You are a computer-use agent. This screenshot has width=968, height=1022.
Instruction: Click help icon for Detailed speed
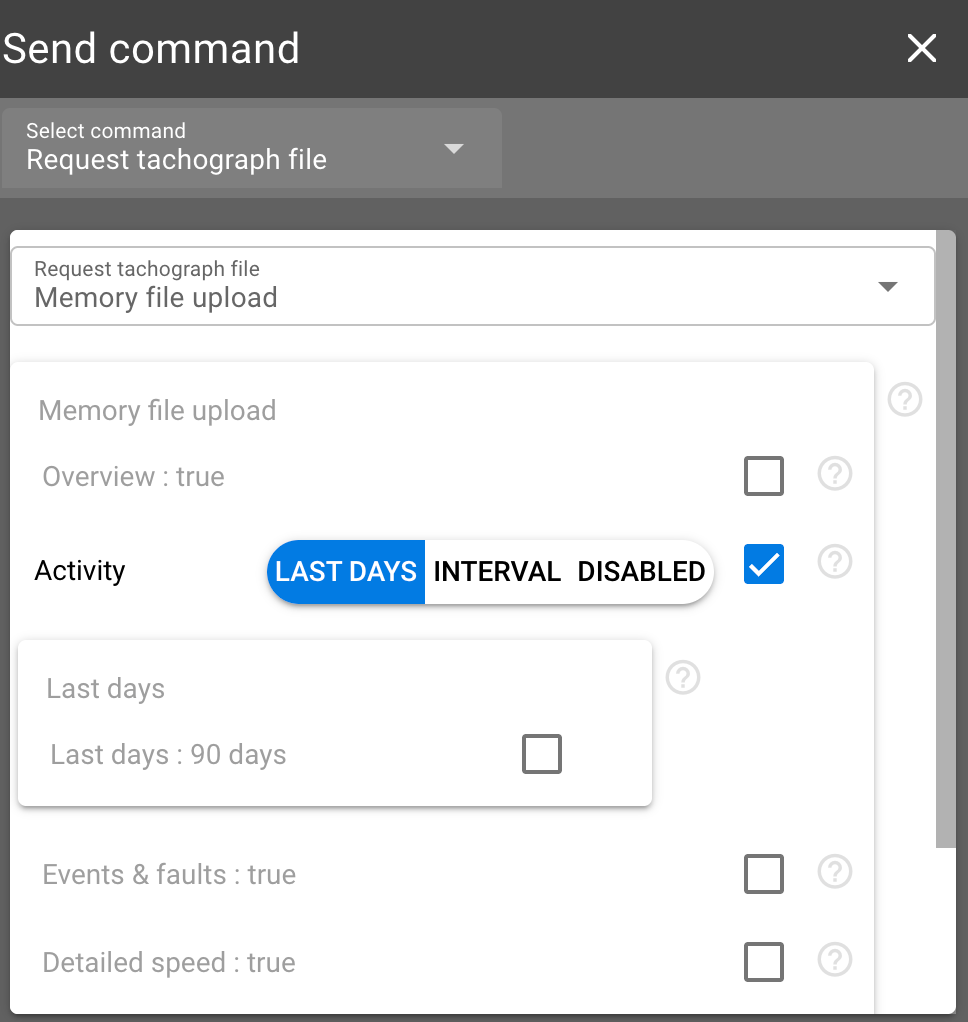pos(834,961)
